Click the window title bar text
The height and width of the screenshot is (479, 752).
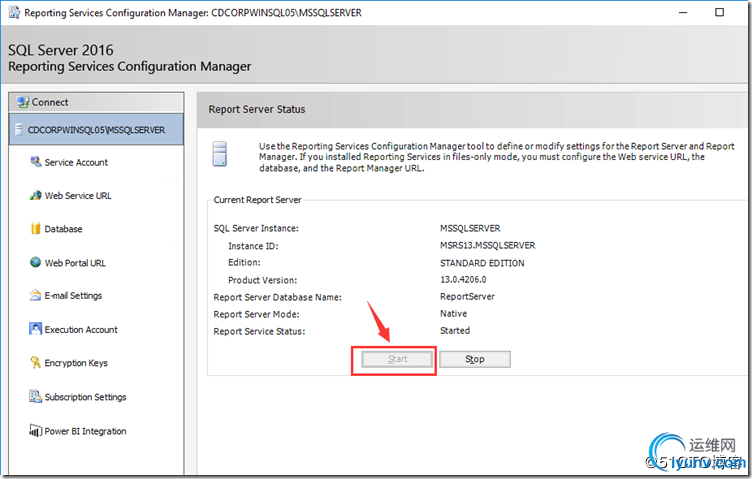coord(193,13)
